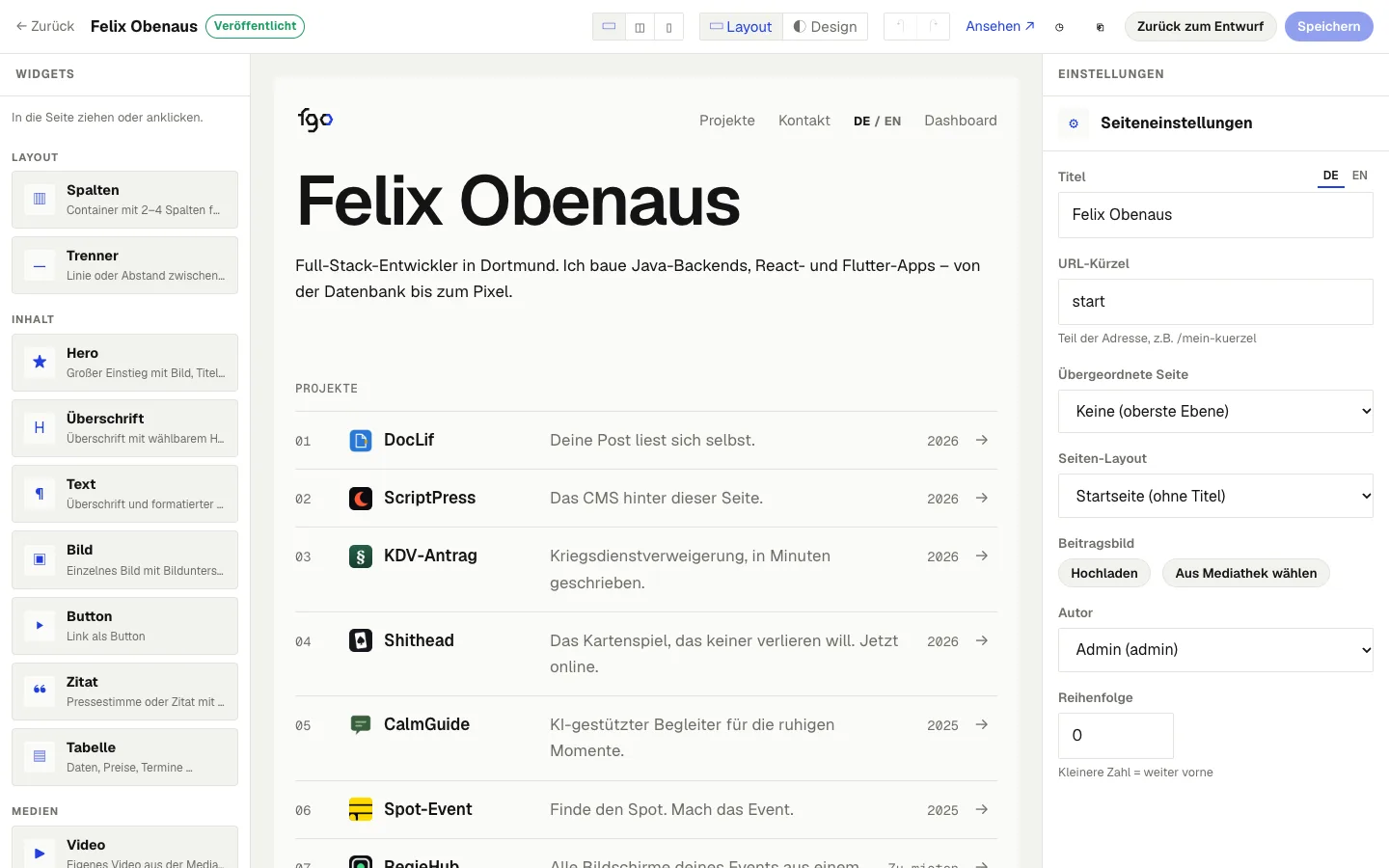Click the redo arrow icon
This screenshot has width=1389, height=868.
(x=933, y=27)
